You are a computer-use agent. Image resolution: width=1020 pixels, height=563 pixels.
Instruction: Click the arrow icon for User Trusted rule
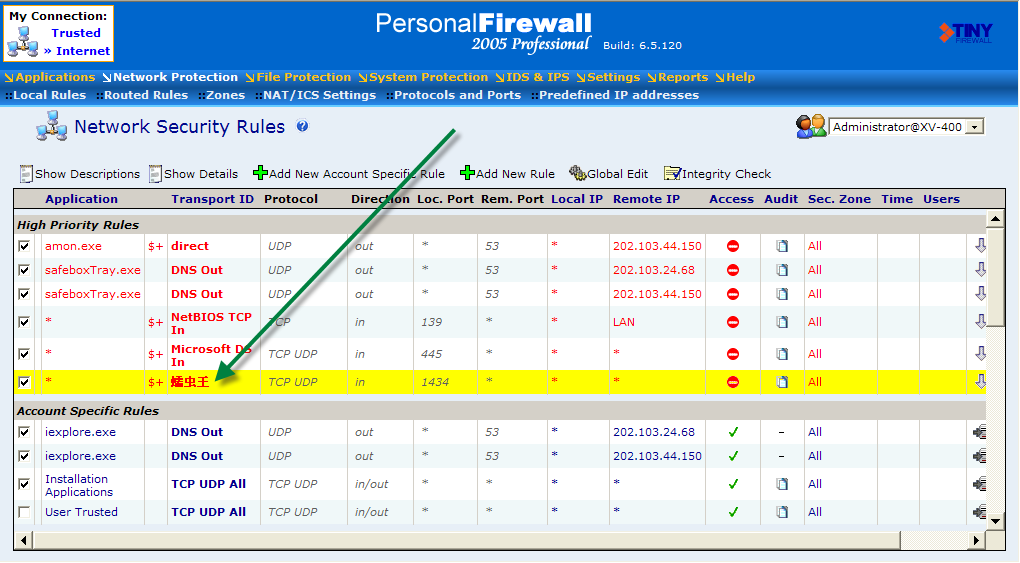(x=980, y=512)
